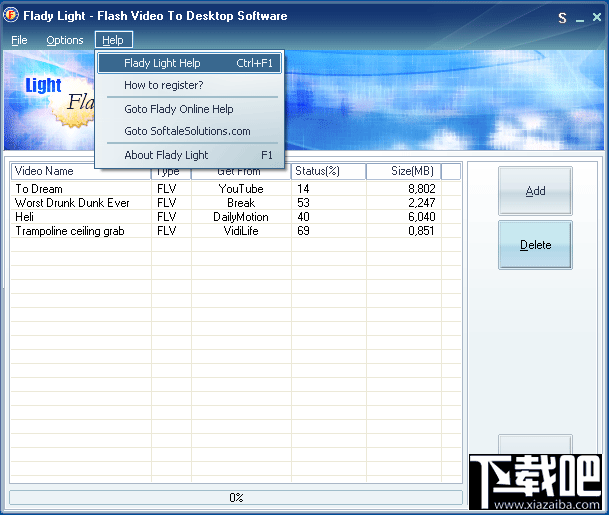This screenshot has height=515, width=609.
Task: Close the Flady Light window
Action: [597, 17]
